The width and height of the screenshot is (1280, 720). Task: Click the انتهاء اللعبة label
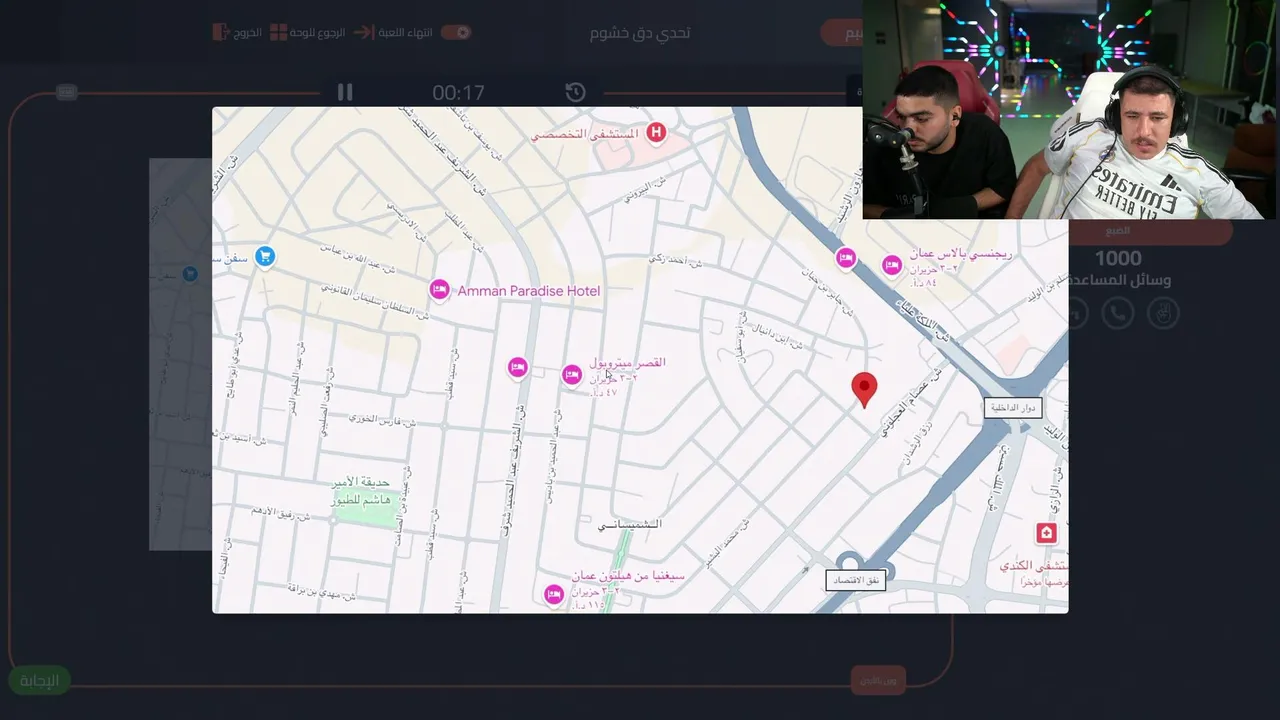point(405,32)
